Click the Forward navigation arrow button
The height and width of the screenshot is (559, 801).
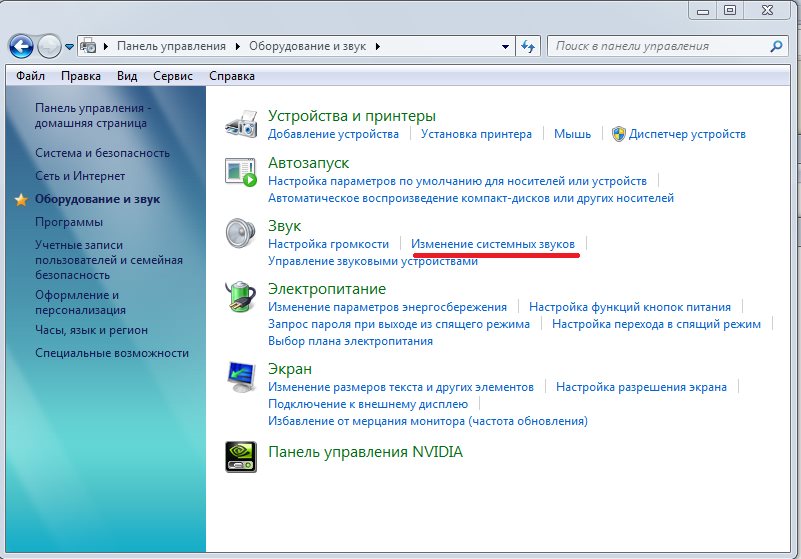pyautogui.click(x=50, y=46)
